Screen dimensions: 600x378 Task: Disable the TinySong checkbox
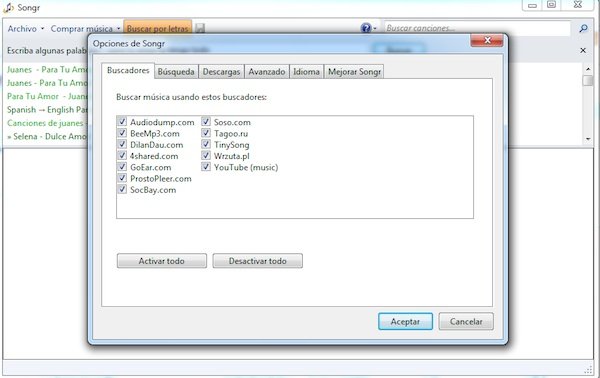tap(206, 145)
